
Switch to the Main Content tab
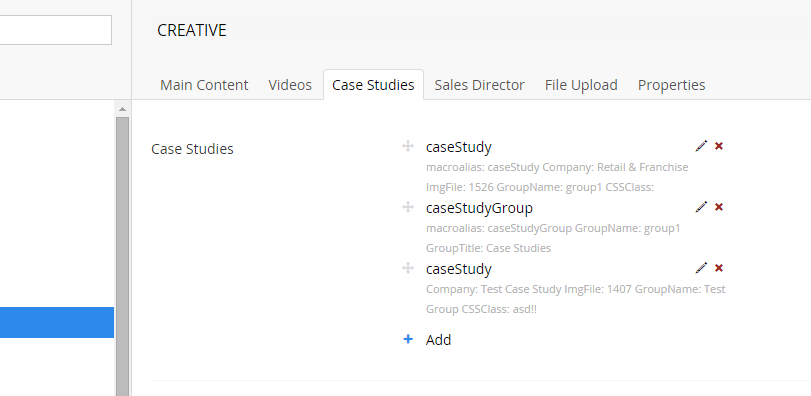[204, 85]
